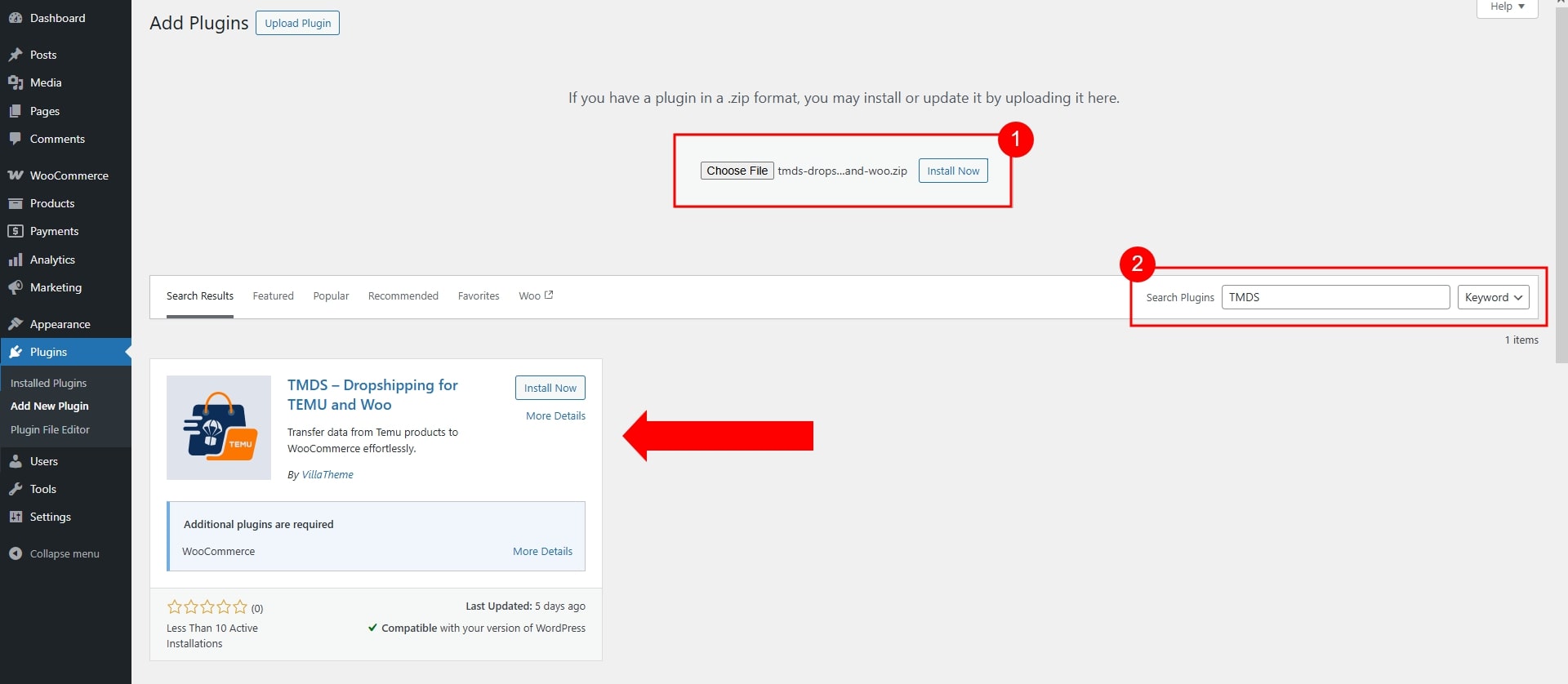This screenshot has height=684, width=1568.
Task: Click the Payments dollar icon
Action: 16,231
